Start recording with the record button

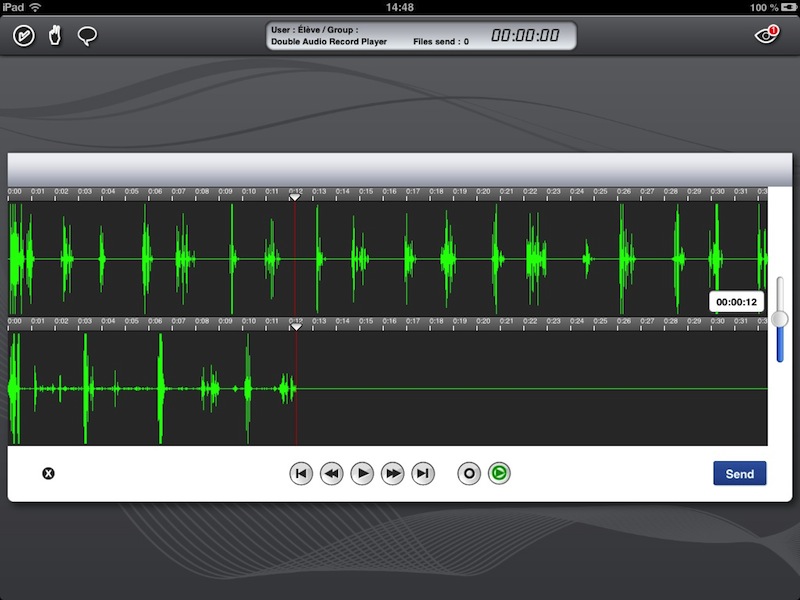click(x=469, y=473)
